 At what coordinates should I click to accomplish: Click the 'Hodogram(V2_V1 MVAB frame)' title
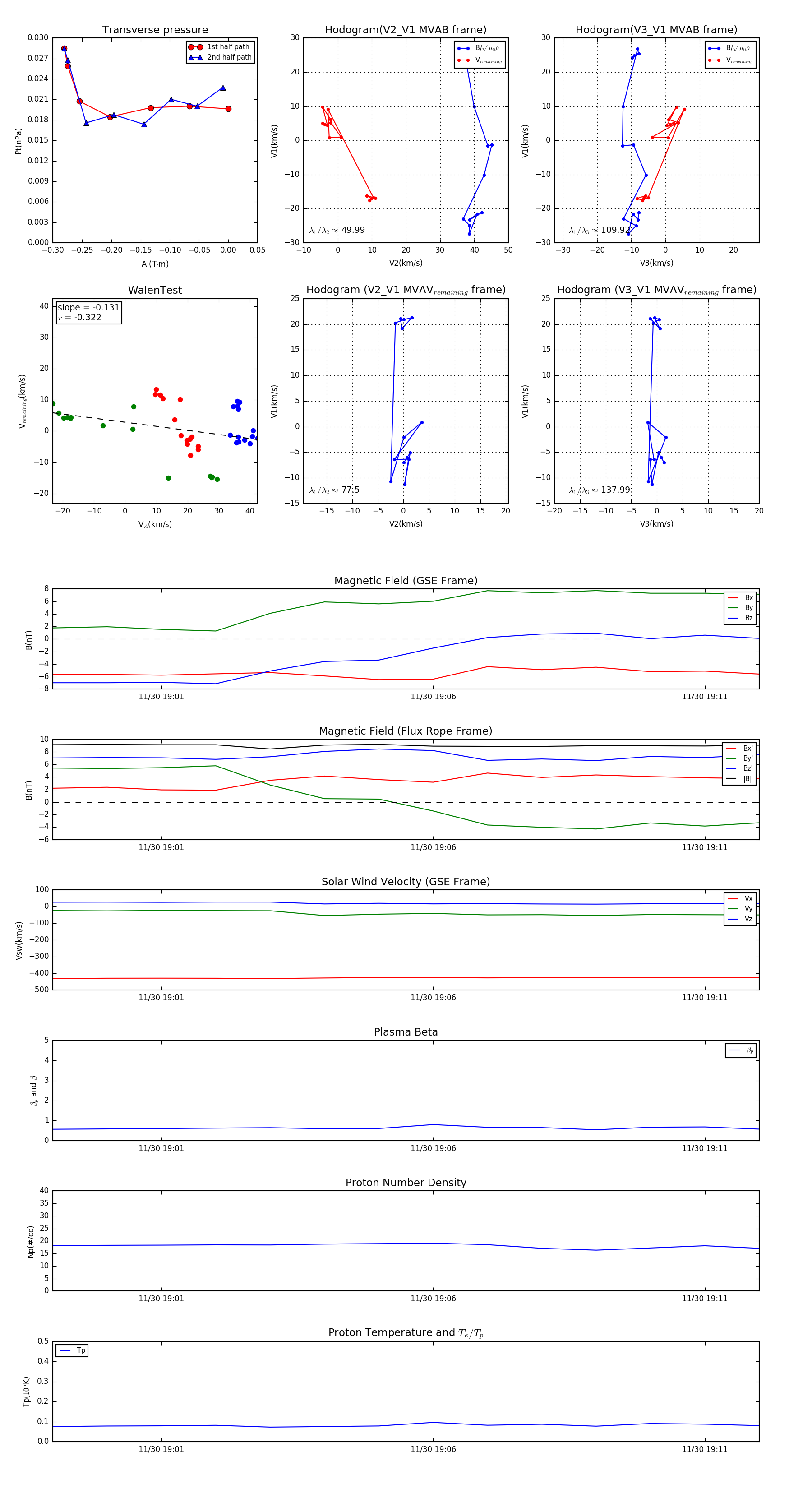pyautogui.click(x=406, y=30)
